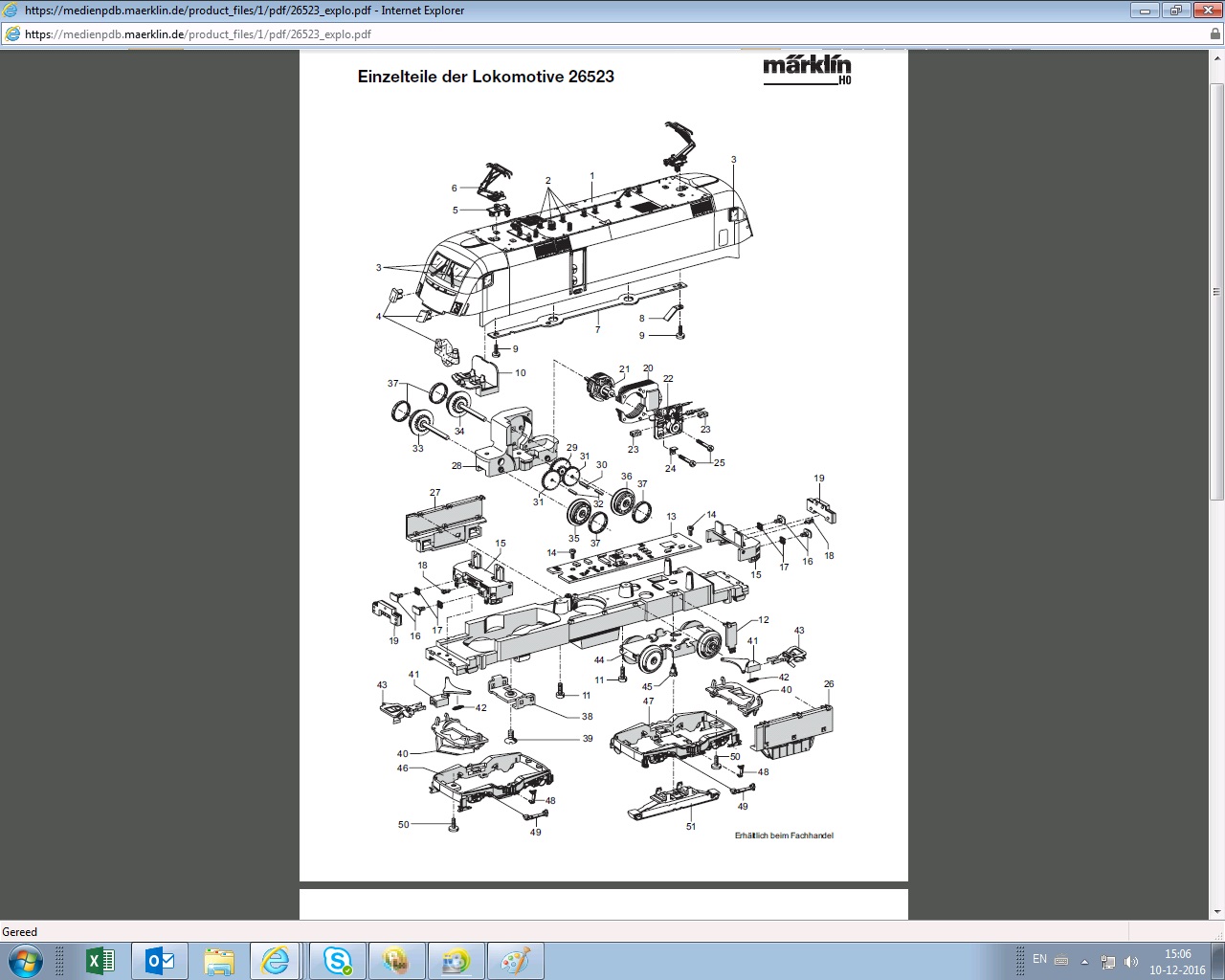This screenshot has width=1225, height=980.
Task: Click part label 51 under the pickup shoe
Action: tap(691, 827)
